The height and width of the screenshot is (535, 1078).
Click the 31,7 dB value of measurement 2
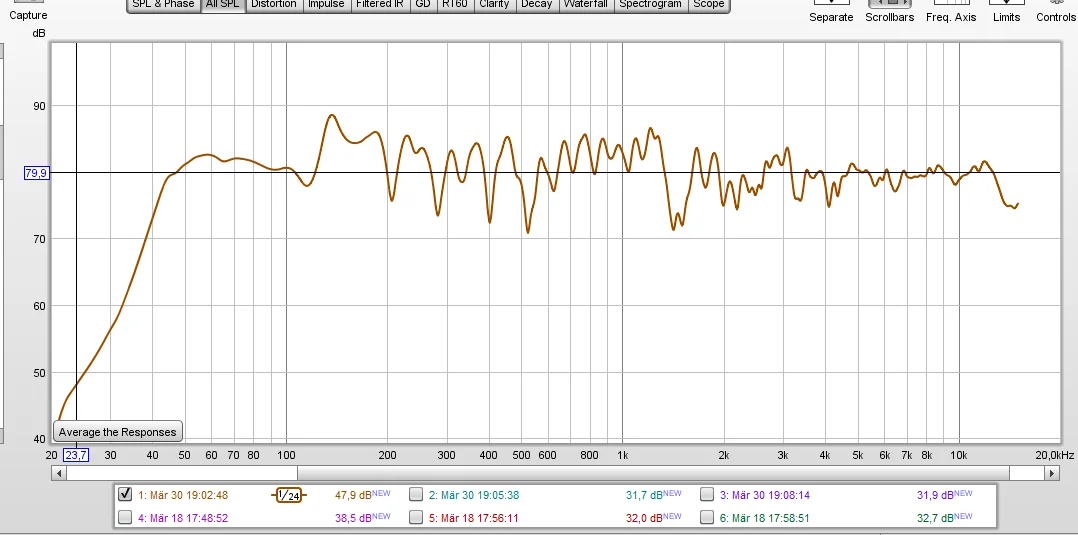tap(646, 495)
